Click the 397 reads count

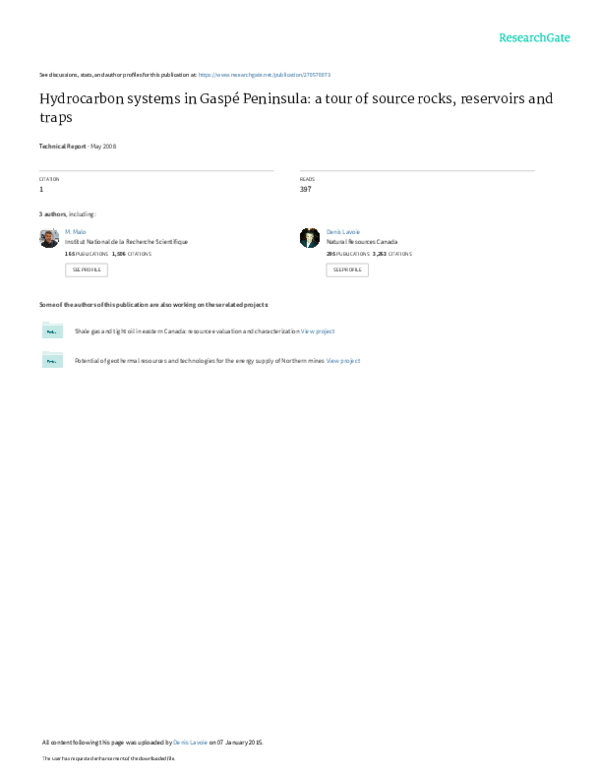305,189
